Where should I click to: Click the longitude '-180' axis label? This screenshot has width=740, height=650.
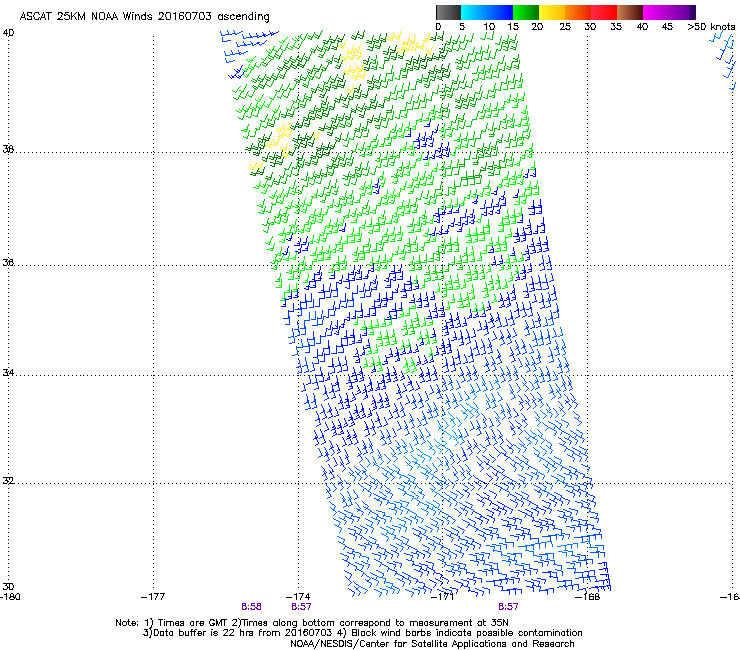10,597
